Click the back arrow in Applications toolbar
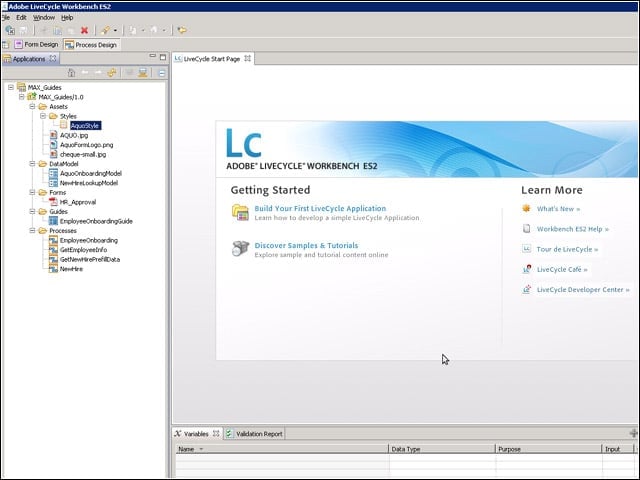Image resolution: width=640 pixels, height=480 pixels. pos(85,73)
